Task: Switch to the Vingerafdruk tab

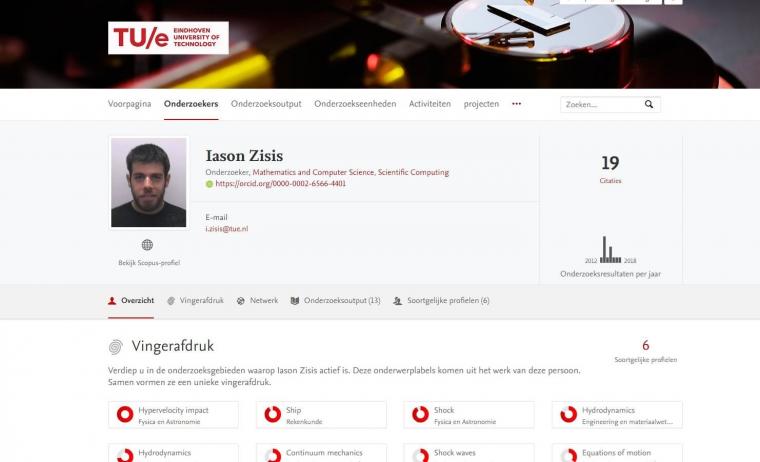Action: pyautogui.click(x=196, y=301)
